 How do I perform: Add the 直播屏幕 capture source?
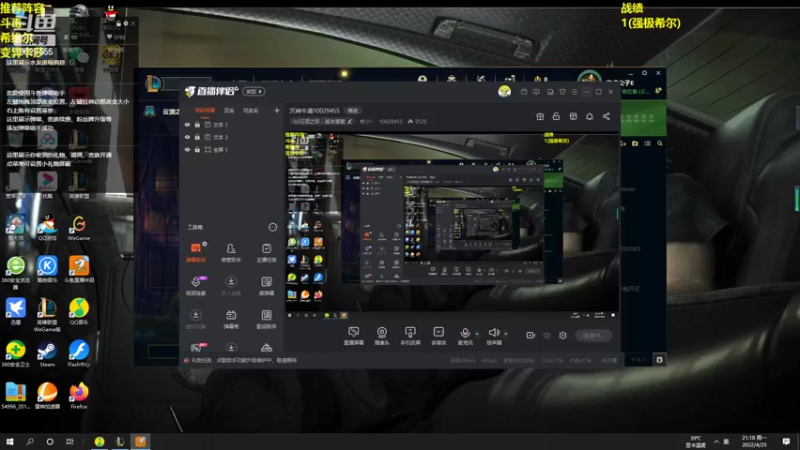[354, 336]
